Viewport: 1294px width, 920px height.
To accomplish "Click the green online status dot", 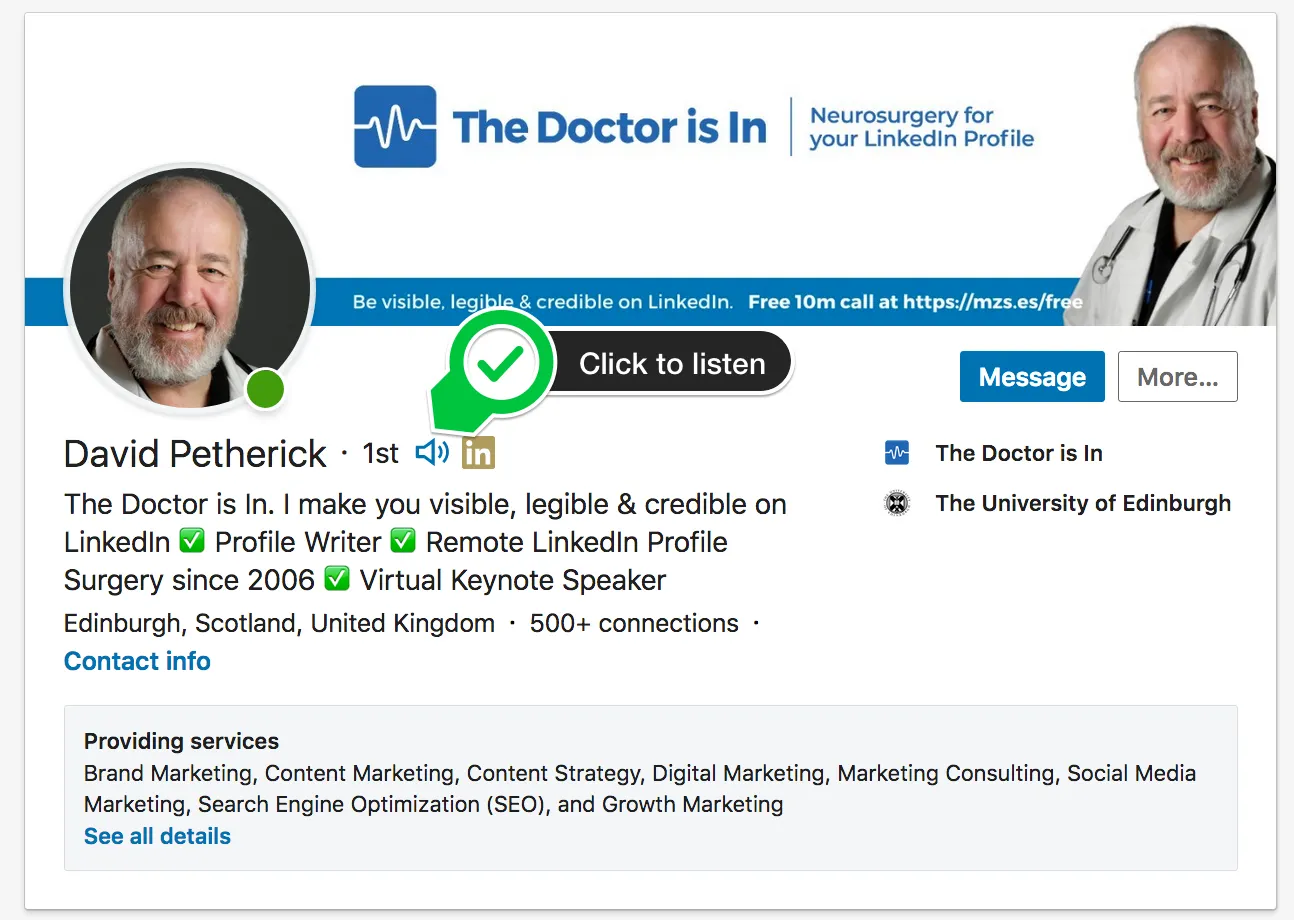I will point(265,389).
